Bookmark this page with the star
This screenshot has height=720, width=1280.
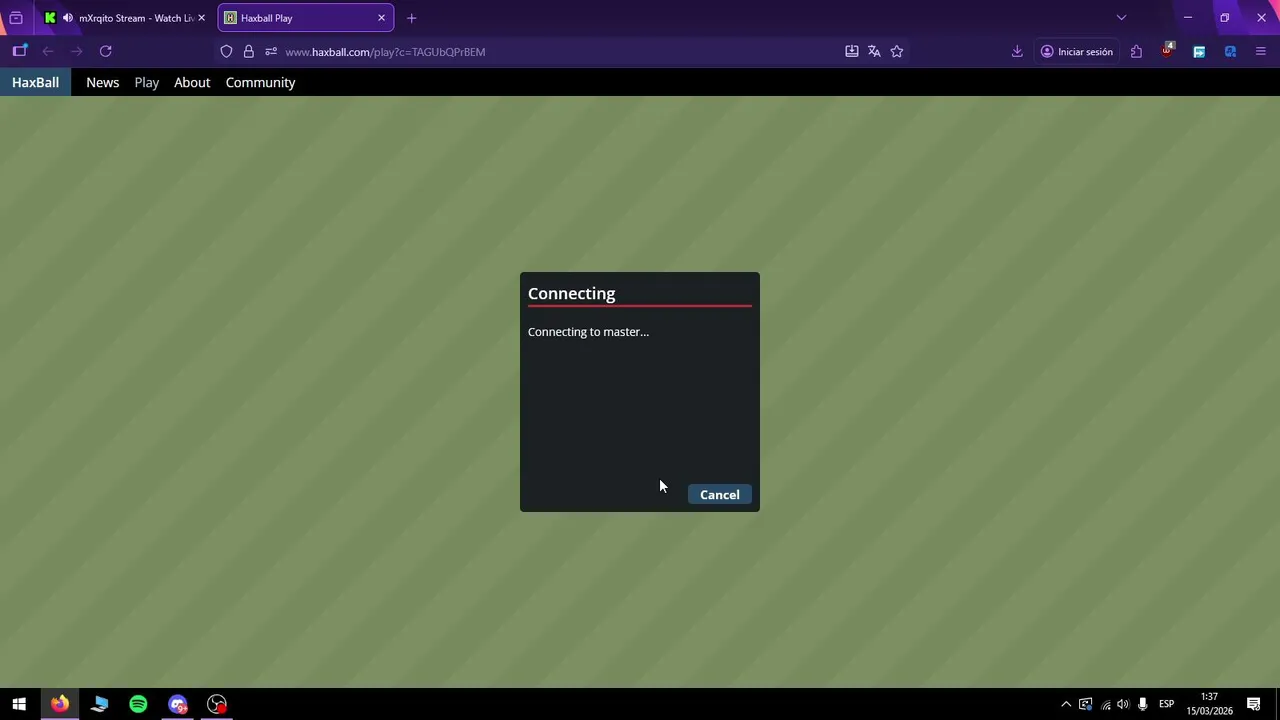[897, 51]
